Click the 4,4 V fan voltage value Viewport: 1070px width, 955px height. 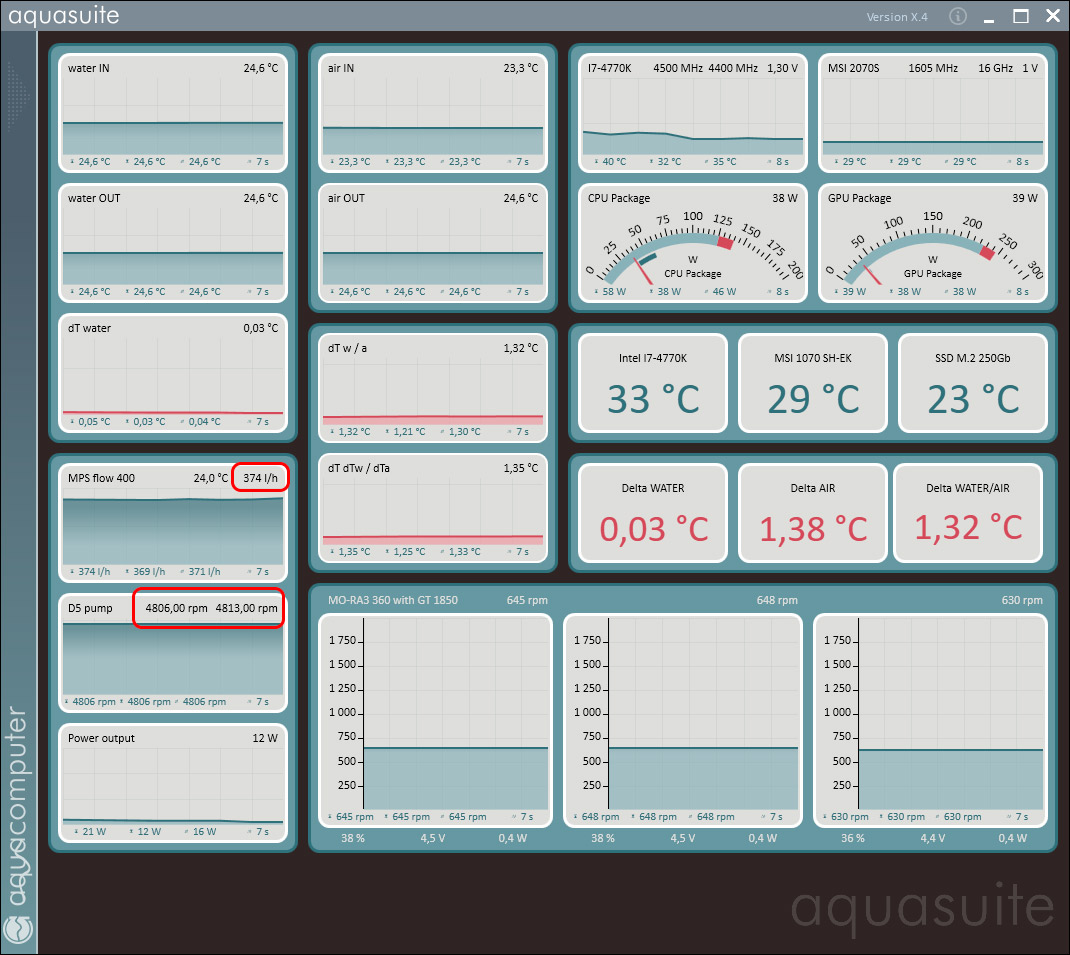(932, 838)
